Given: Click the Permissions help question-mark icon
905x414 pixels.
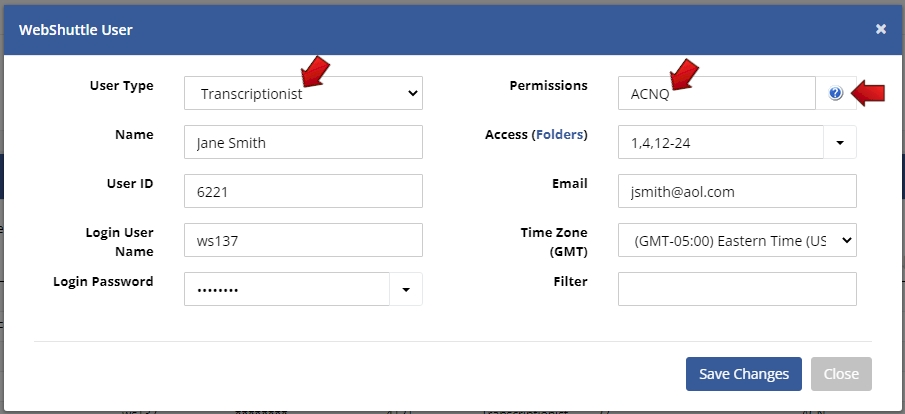Looking at the screenshot, I should tap(835, 93).
